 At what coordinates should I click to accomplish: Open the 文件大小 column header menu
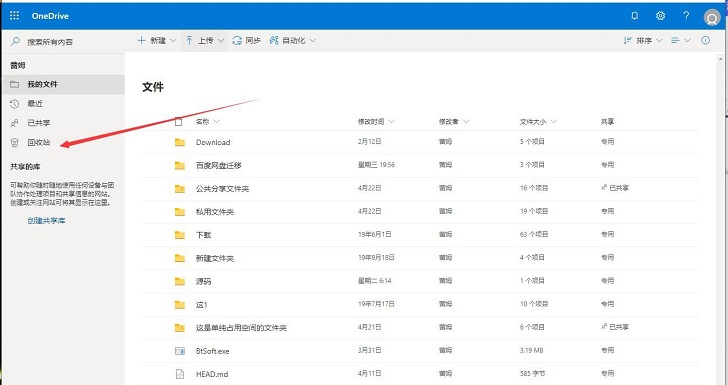coord(538,122)
